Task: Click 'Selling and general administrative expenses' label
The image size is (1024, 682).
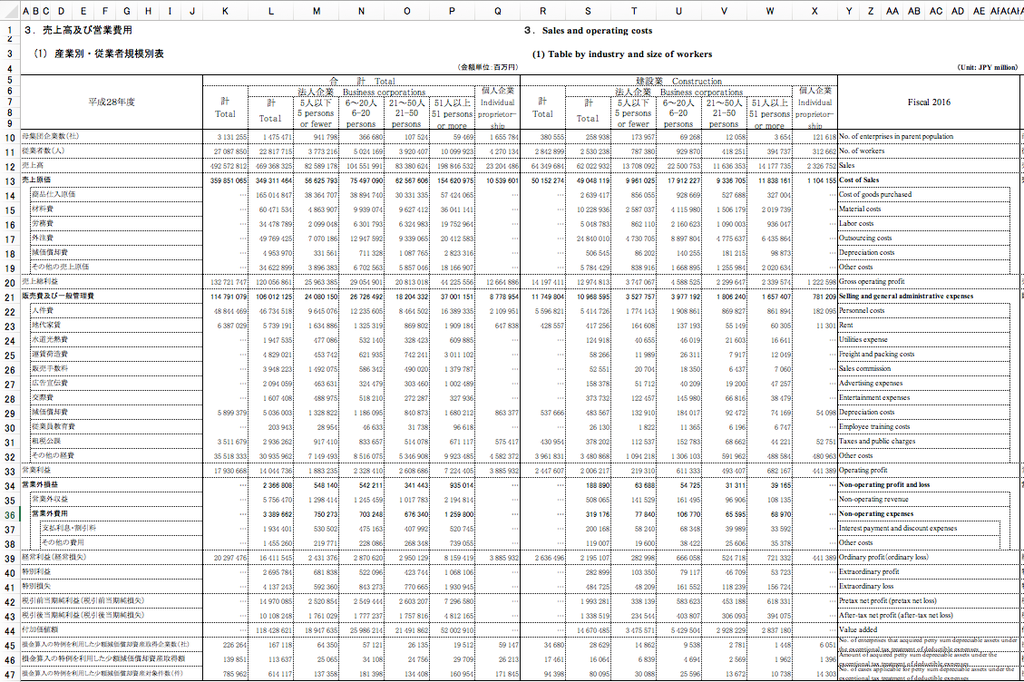Action: click(x=906, y=296)
